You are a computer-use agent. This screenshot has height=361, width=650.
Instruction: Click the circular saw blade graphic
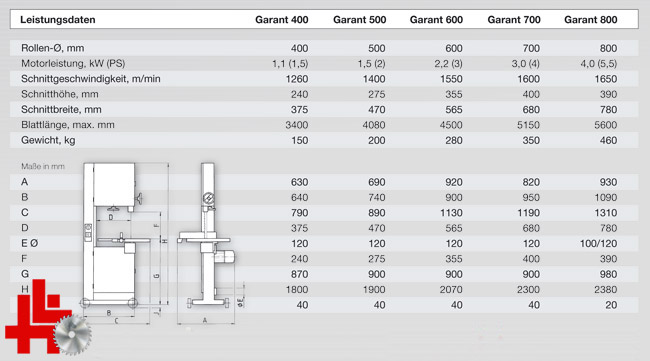(73, 335)
